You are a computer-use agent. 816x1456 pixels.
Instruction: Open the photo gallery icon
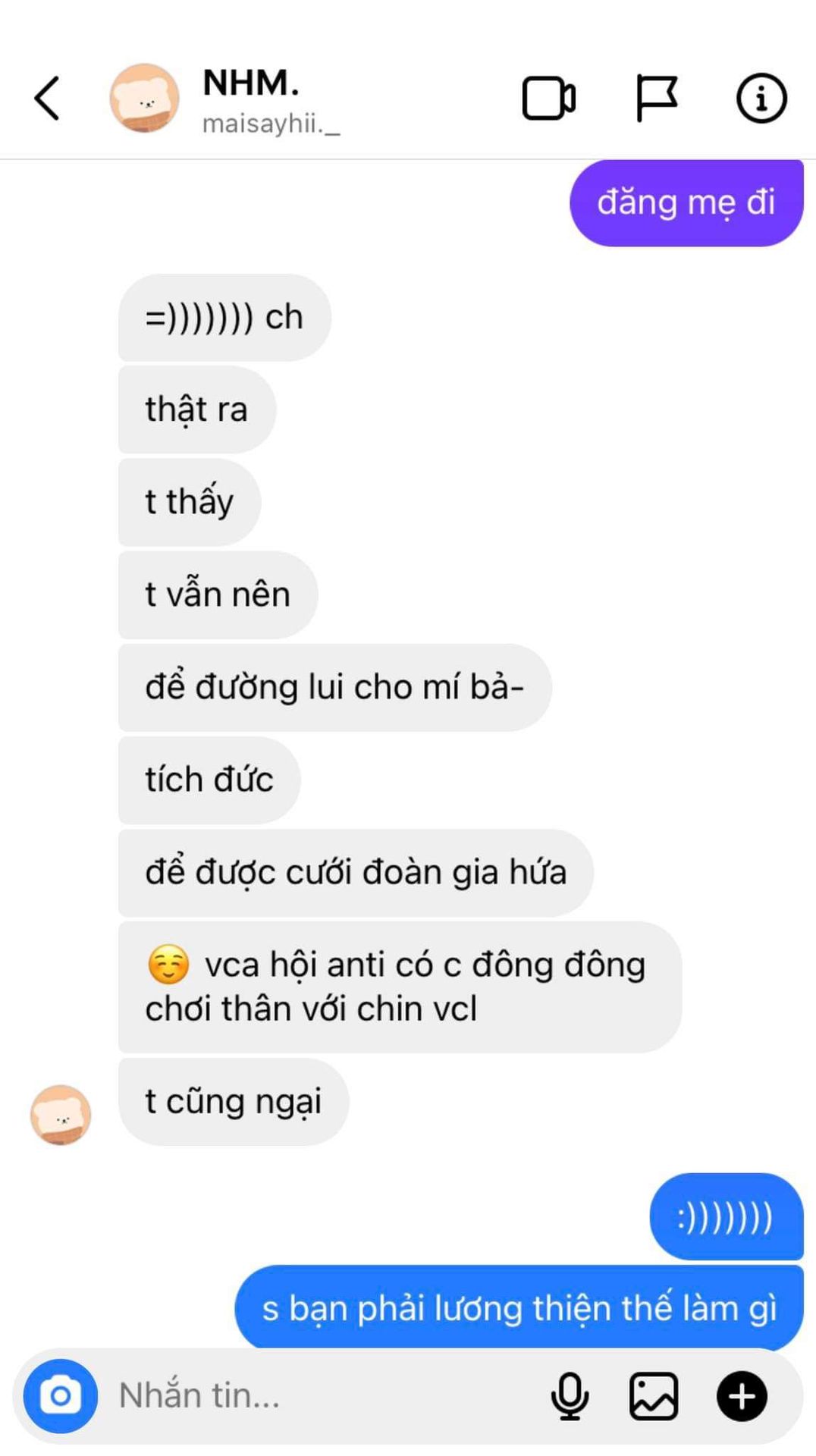(x=654, y=1396)
